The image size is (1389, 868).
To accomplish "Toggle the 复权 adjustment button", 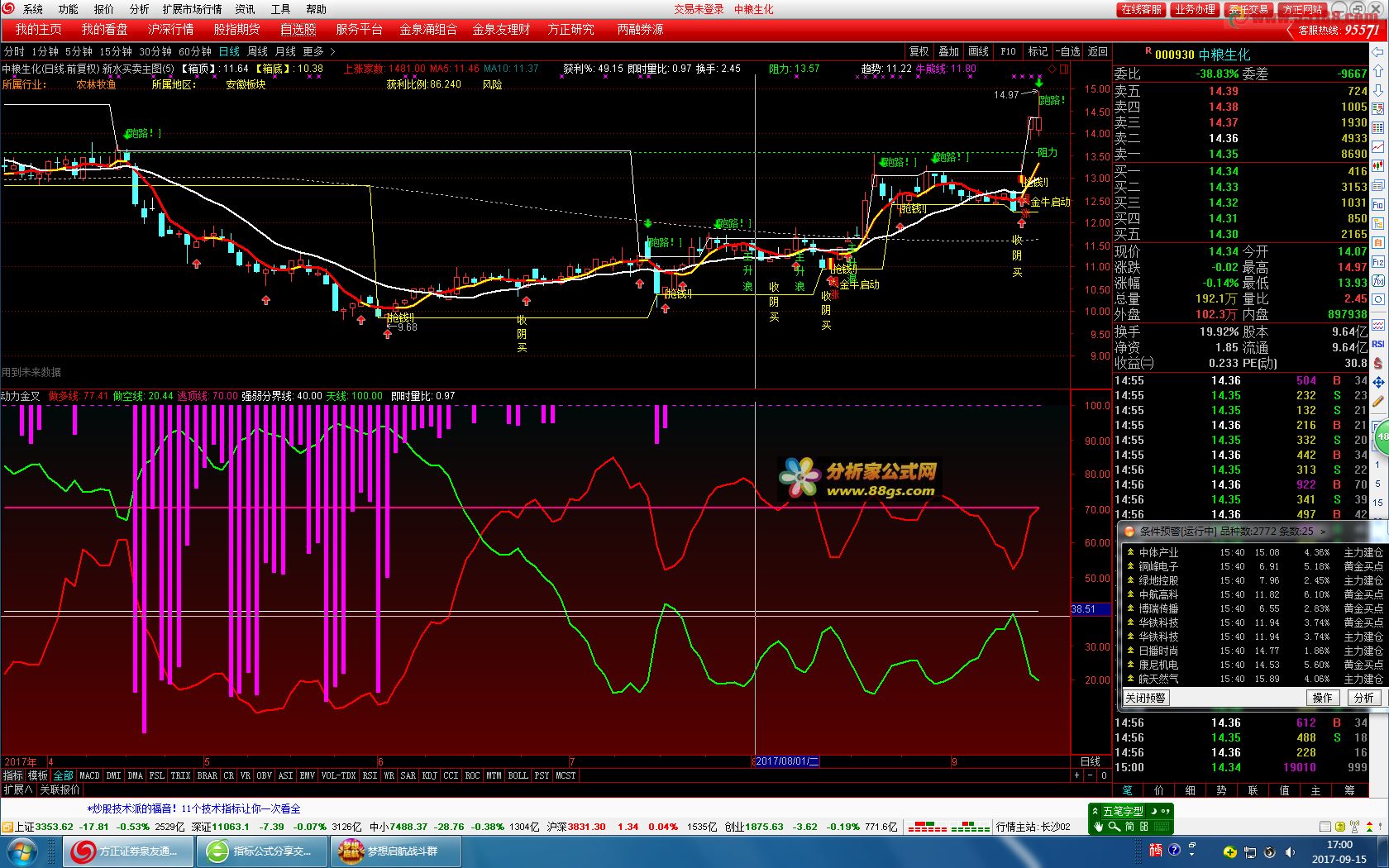I will 919,51.
